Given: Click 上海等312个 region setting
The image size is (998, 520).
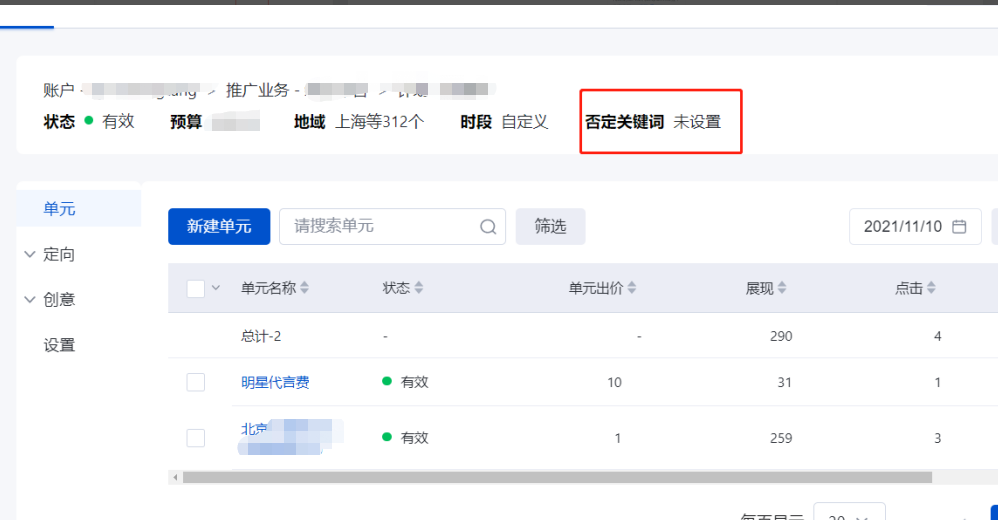Looking at the screenshot, I should click(x=379, y=122).
